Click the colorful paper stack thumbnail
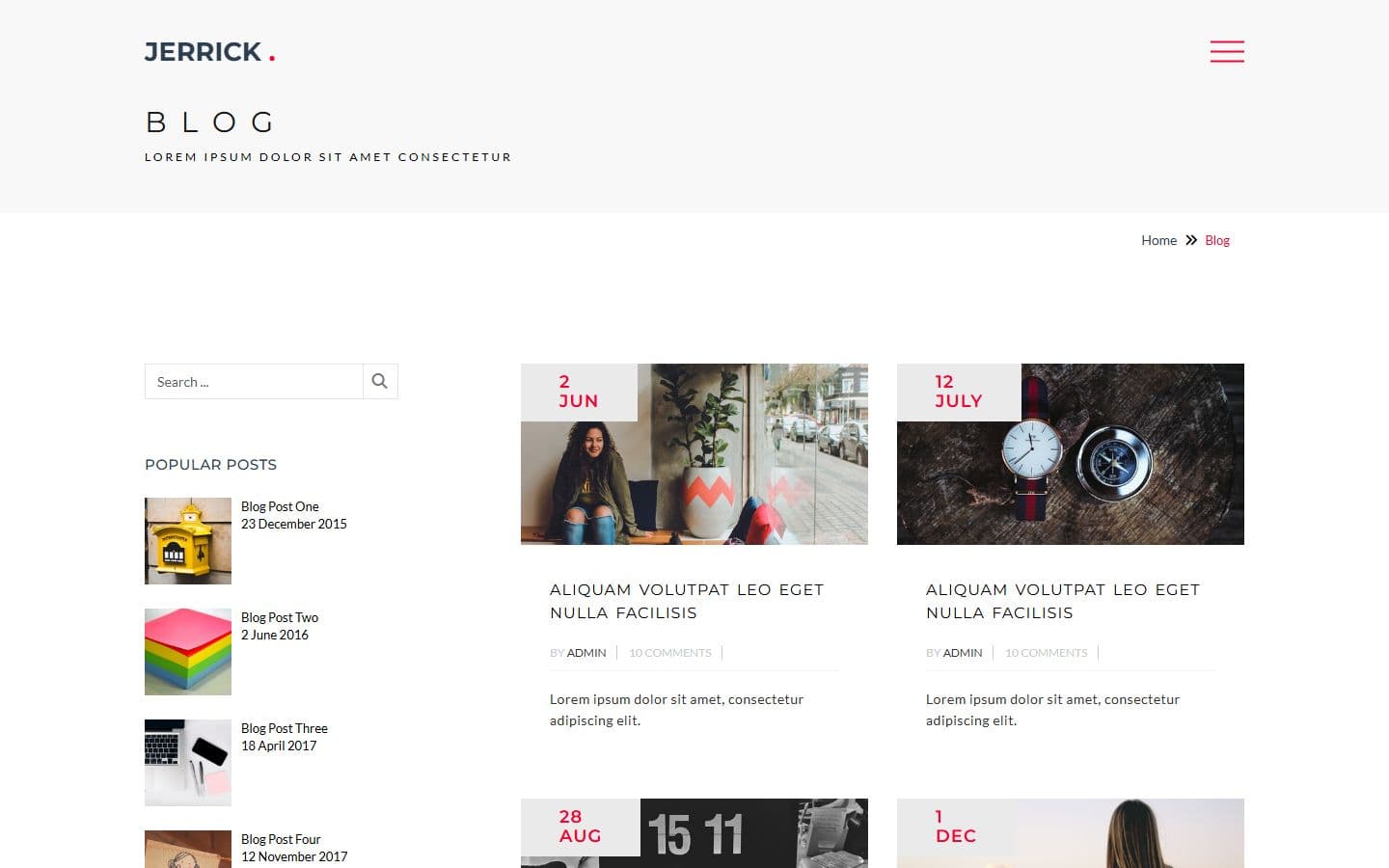This screenshot has width=1389, height=868. (x=188, y=652)
